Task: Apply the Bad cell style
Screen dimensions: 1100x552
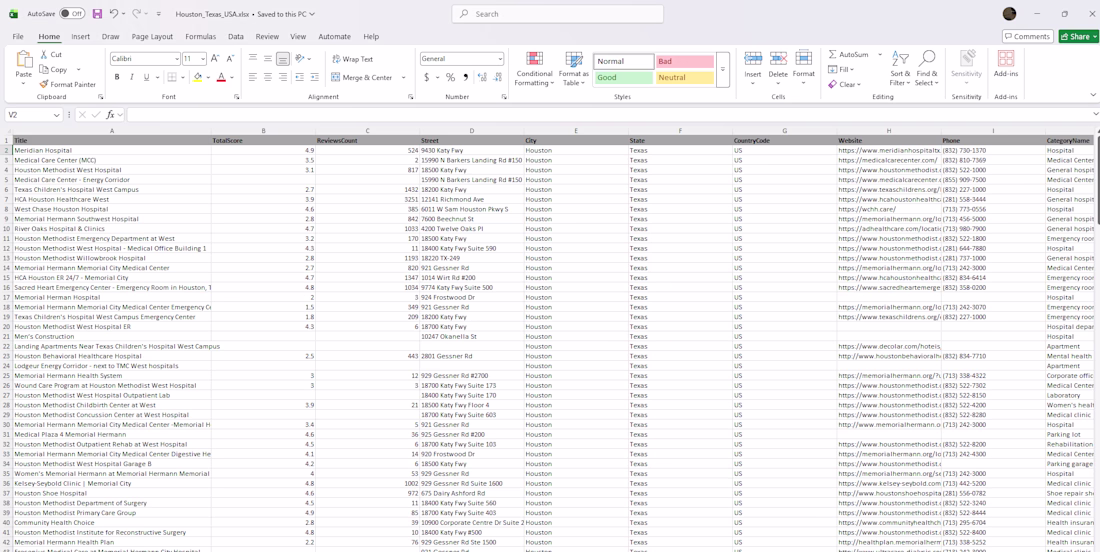Action: 684,61
